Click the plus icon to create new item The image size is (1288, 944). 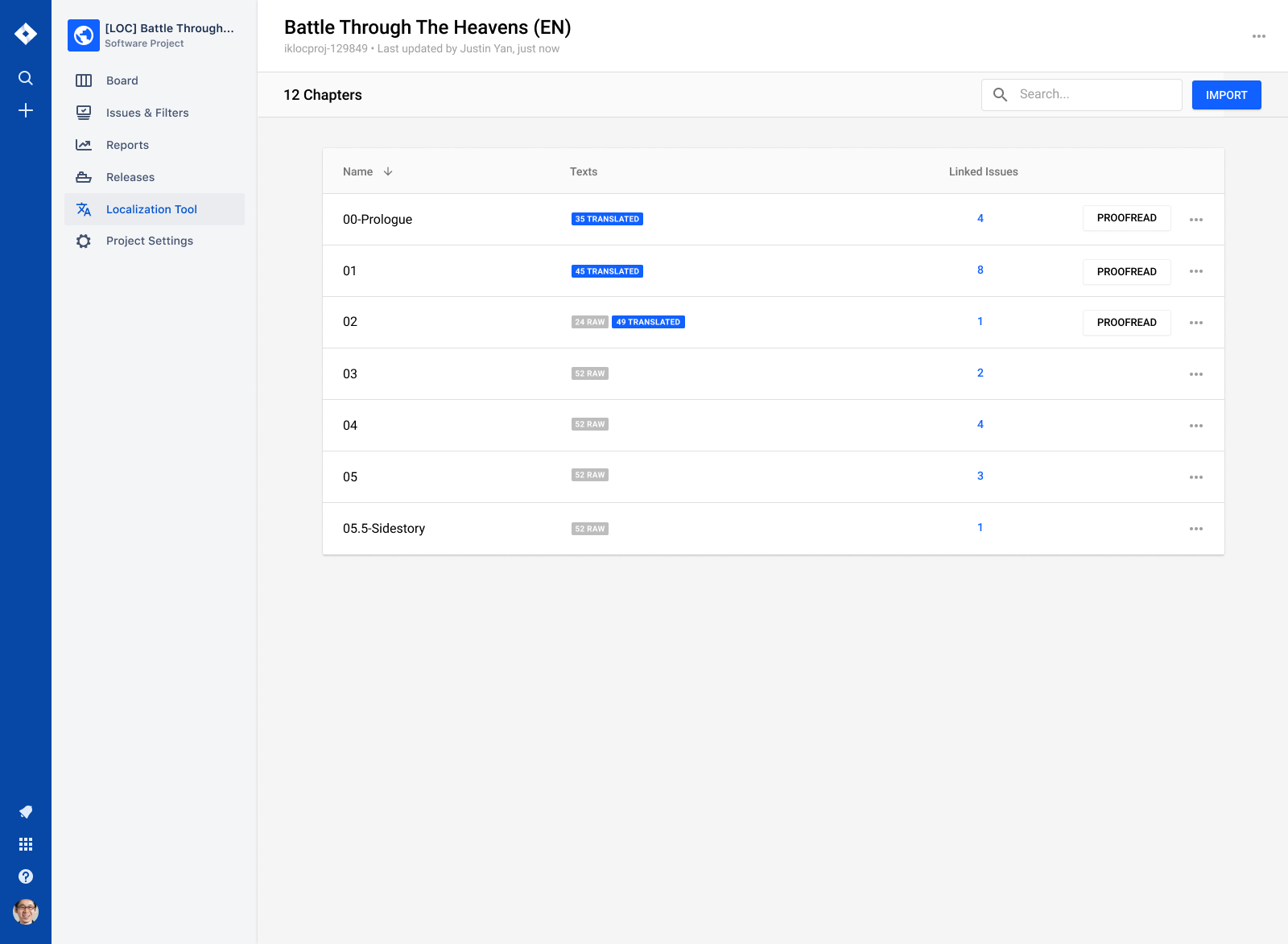click(x=26, y=110)
